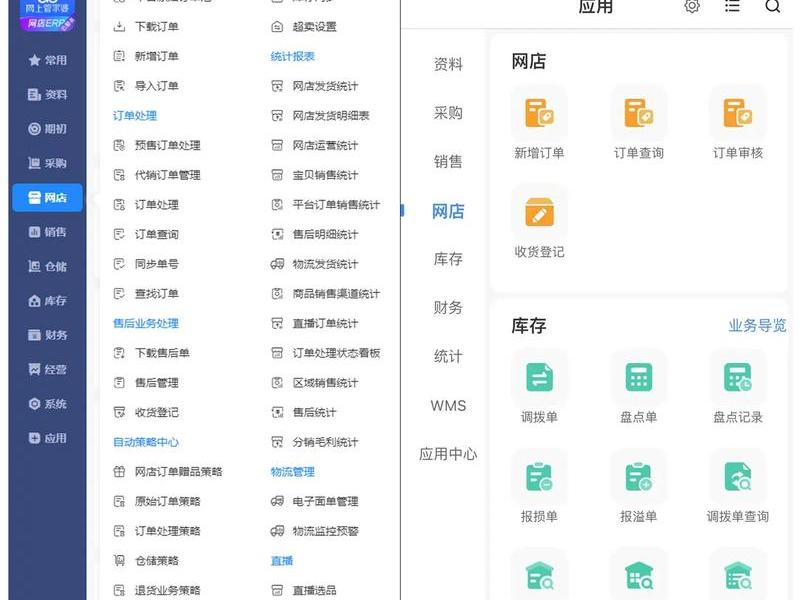Open 原始订单策略 menu entry

(x=157, y=501)
